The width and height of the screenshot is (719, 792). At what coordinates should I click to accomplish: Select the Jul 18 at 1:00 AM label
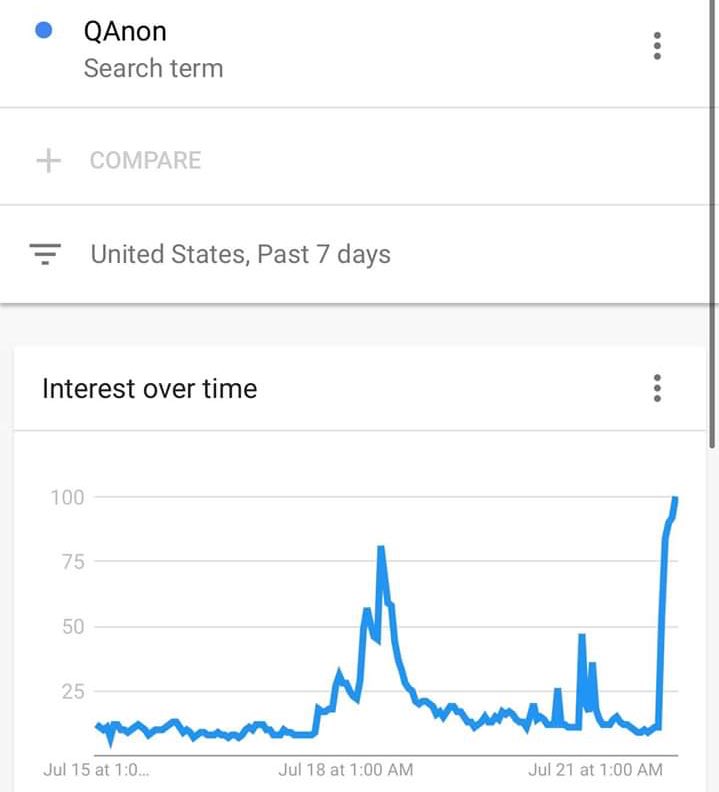coord(346,770)
